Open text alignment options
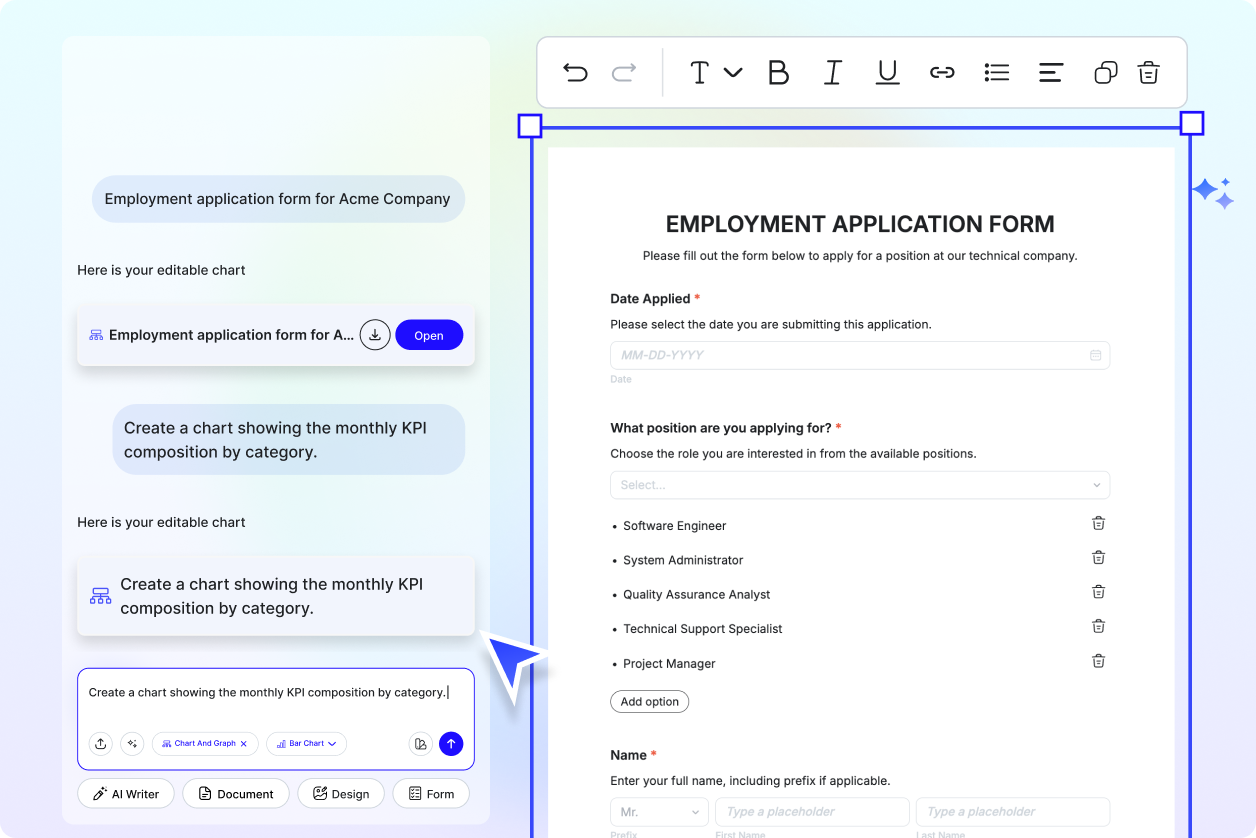The width and height of the screenshot is (1256, 838). pos(1050,72)
